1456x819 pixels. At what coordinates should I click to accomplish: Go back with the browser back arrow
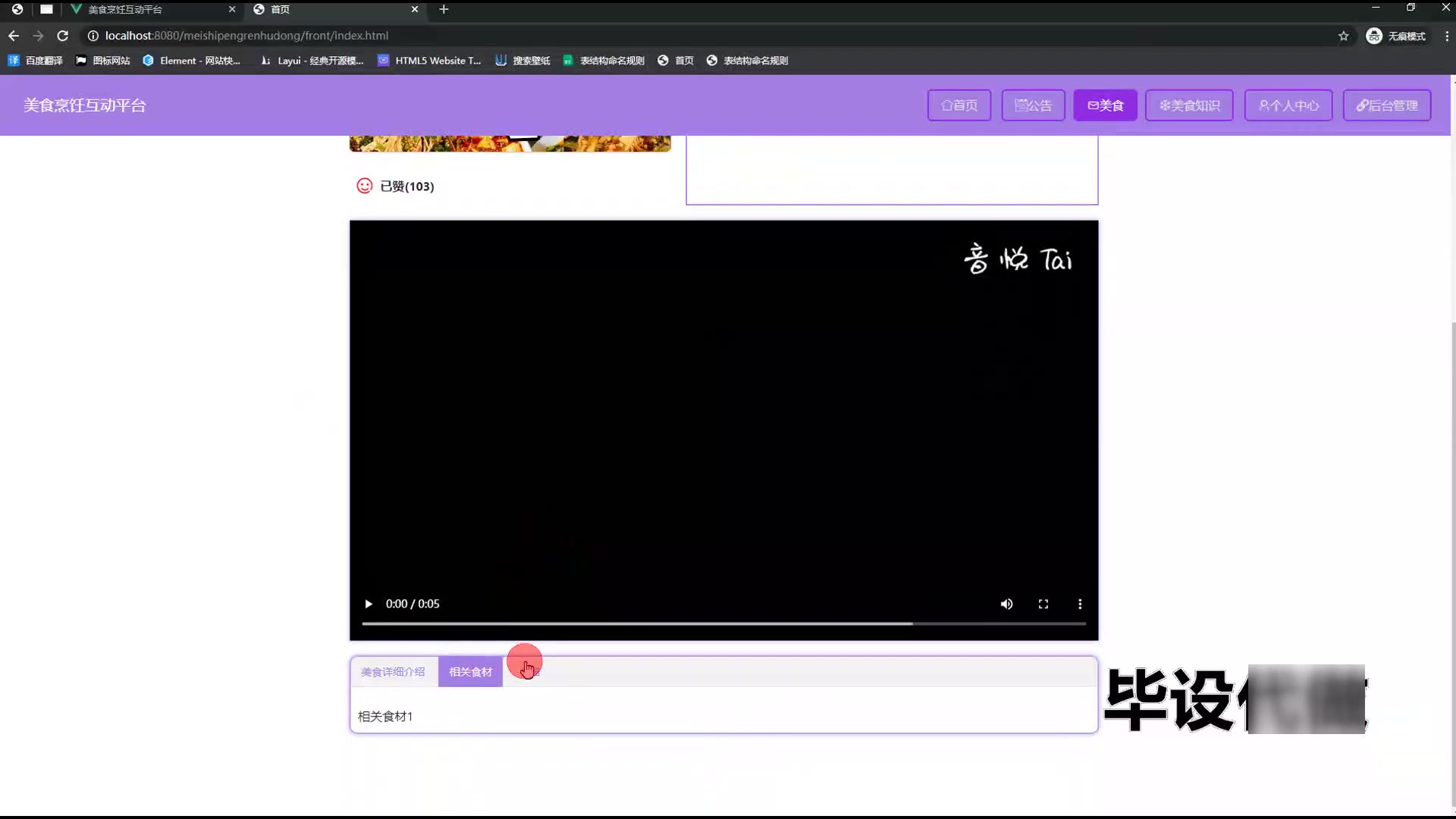point(14,36)
